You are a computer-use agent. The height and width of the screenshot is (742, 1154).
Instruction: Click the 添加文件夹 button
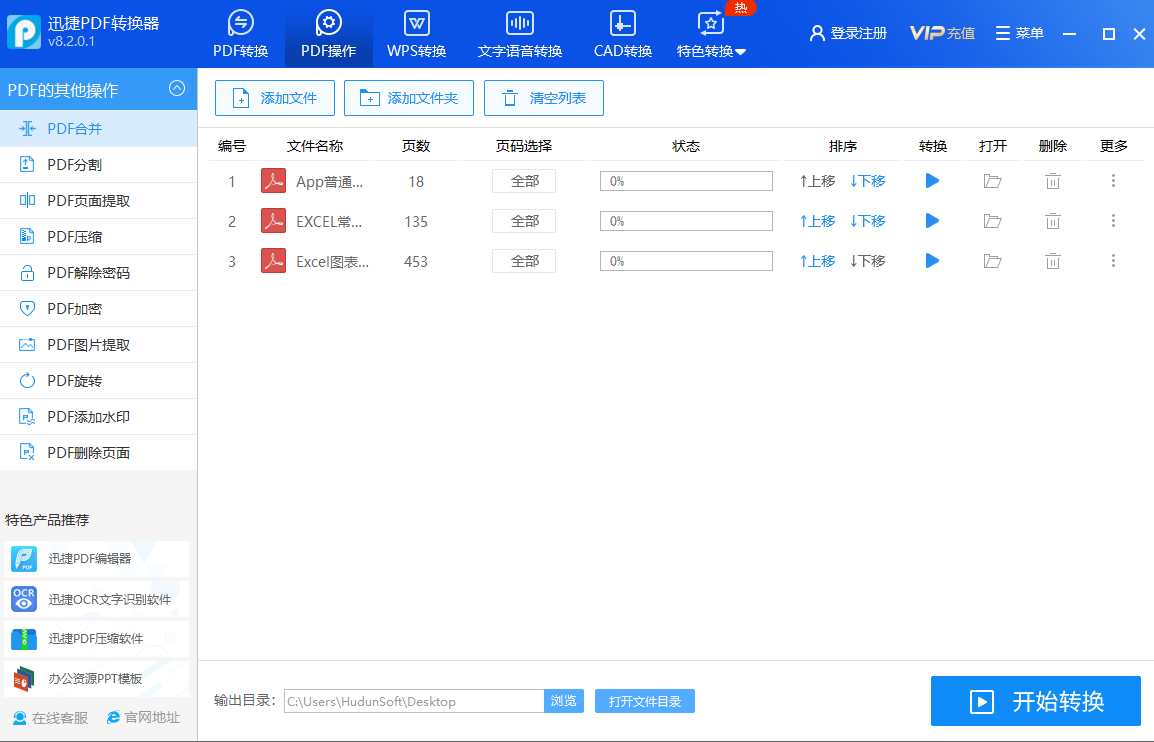tap(408, 98)
